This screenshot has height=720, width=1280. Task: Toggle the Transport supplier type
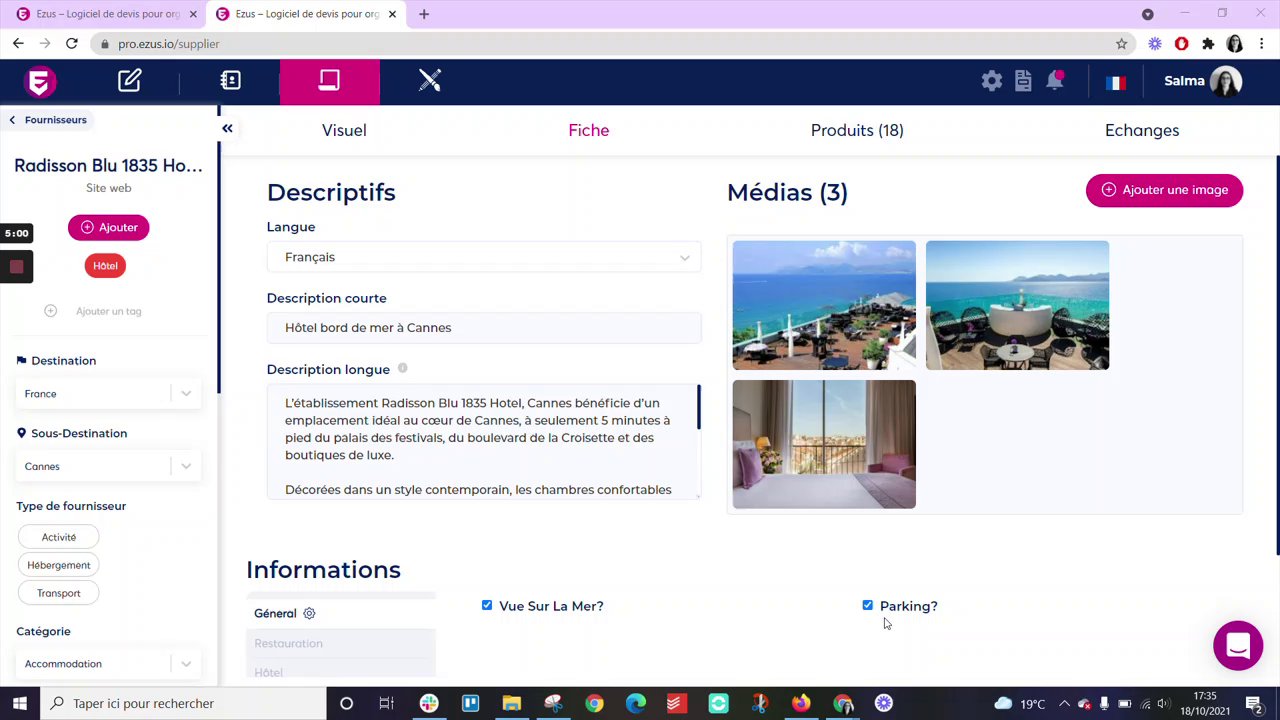tap(59, 593)
